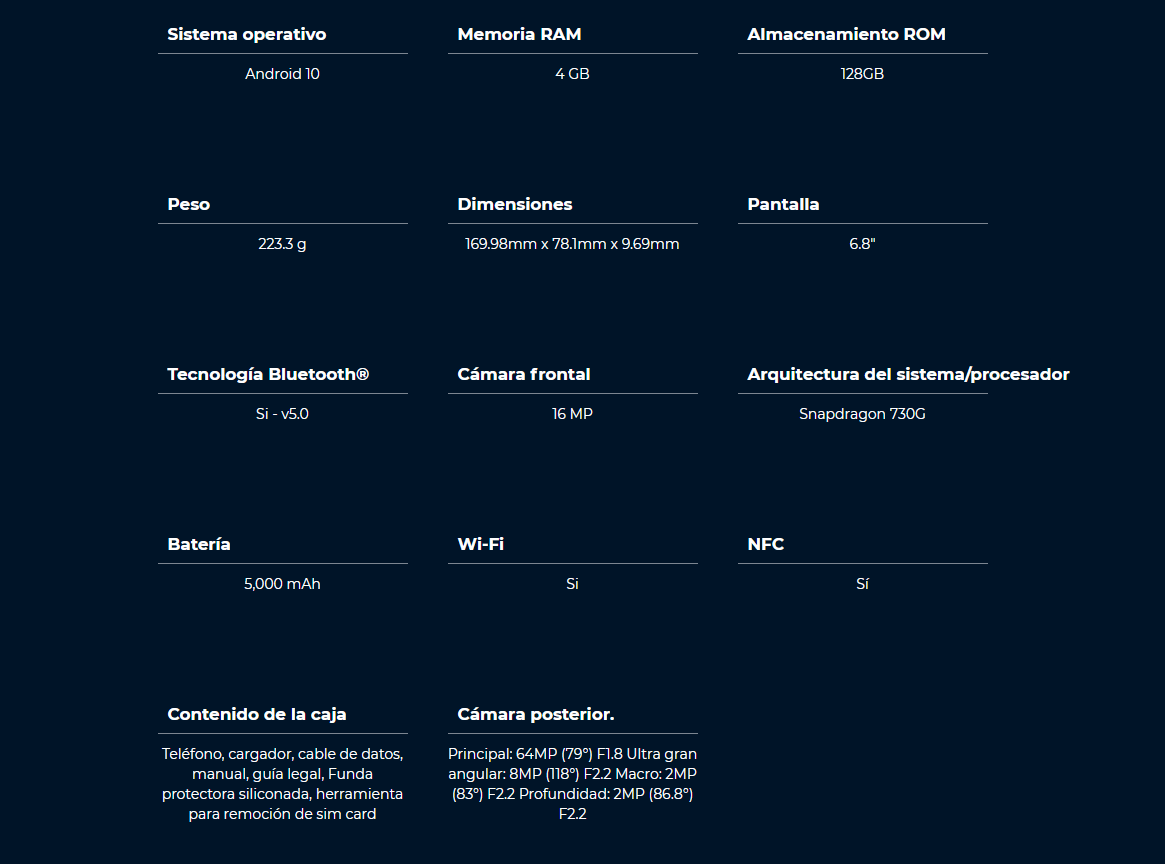The width and height of the screenshot is (1165, 864).
Task: Click the 169.98mm dimensions text
Action: click(572, 244)
